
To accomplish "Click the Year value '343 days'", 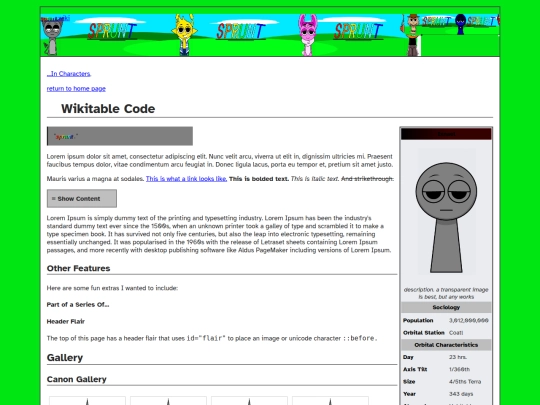I will (x=461, y=394).
